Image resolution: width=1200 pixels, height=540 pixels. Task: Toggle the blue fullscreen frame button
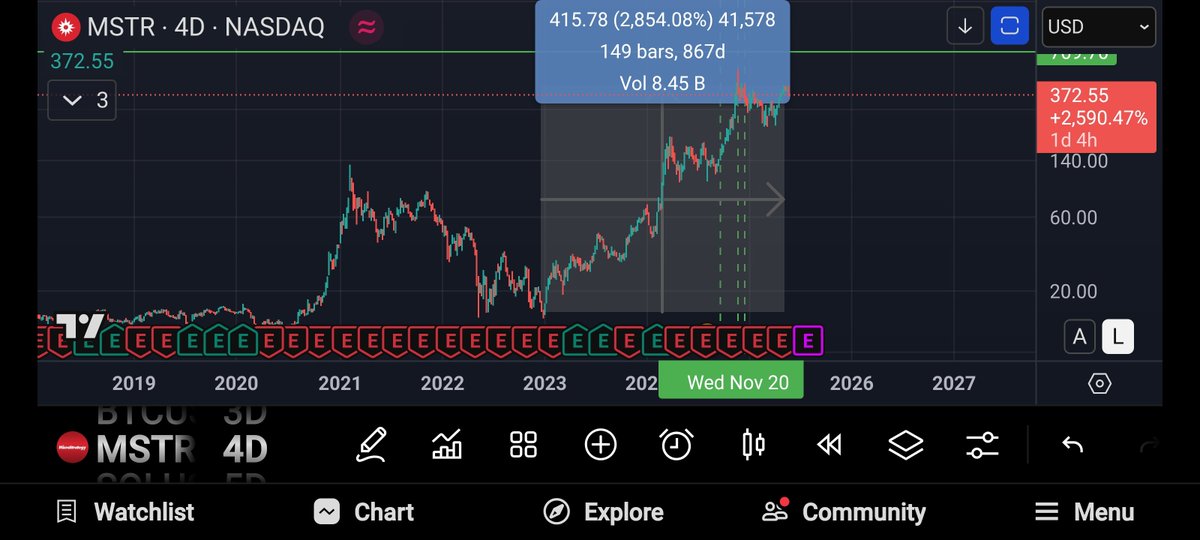click(1011, 27)
